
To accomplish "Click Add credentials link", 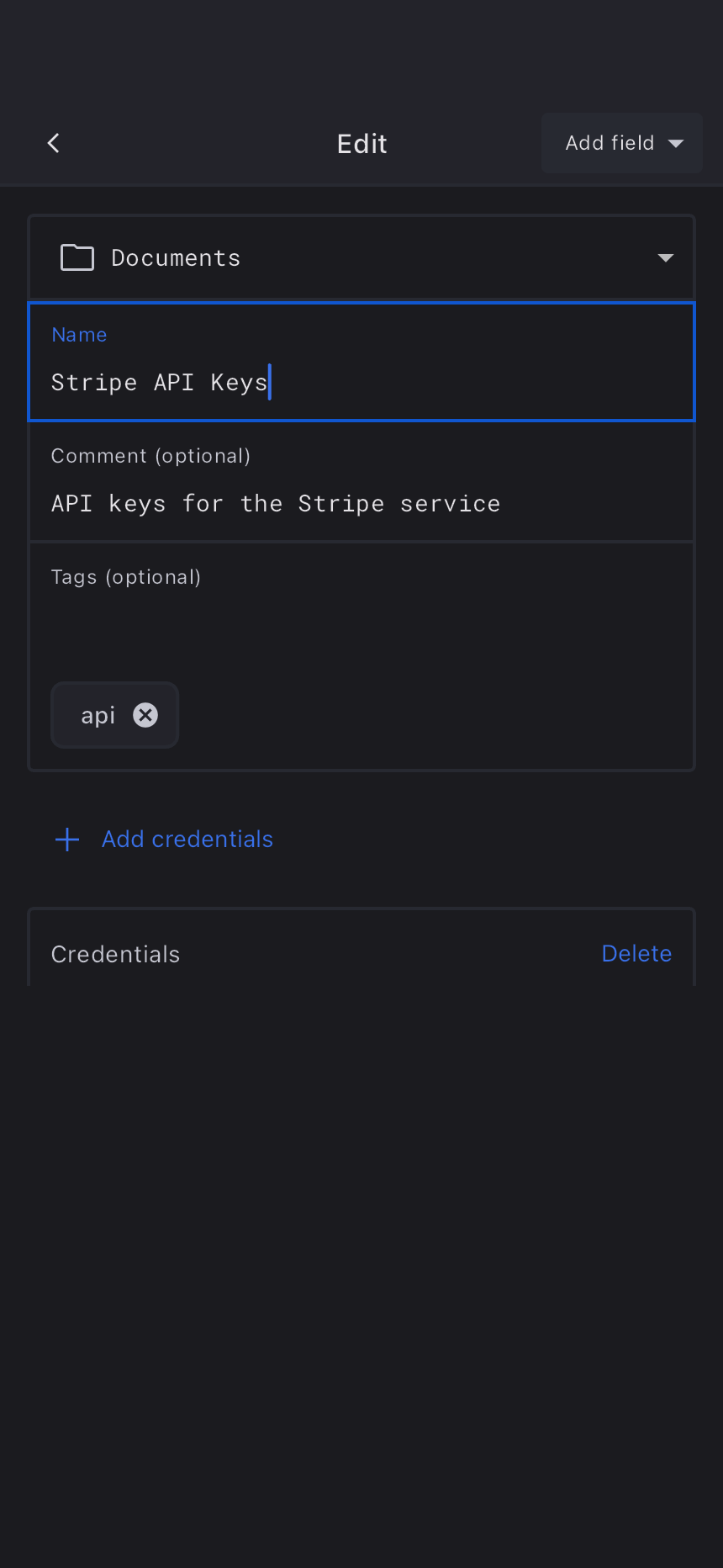I will point(187,840).
